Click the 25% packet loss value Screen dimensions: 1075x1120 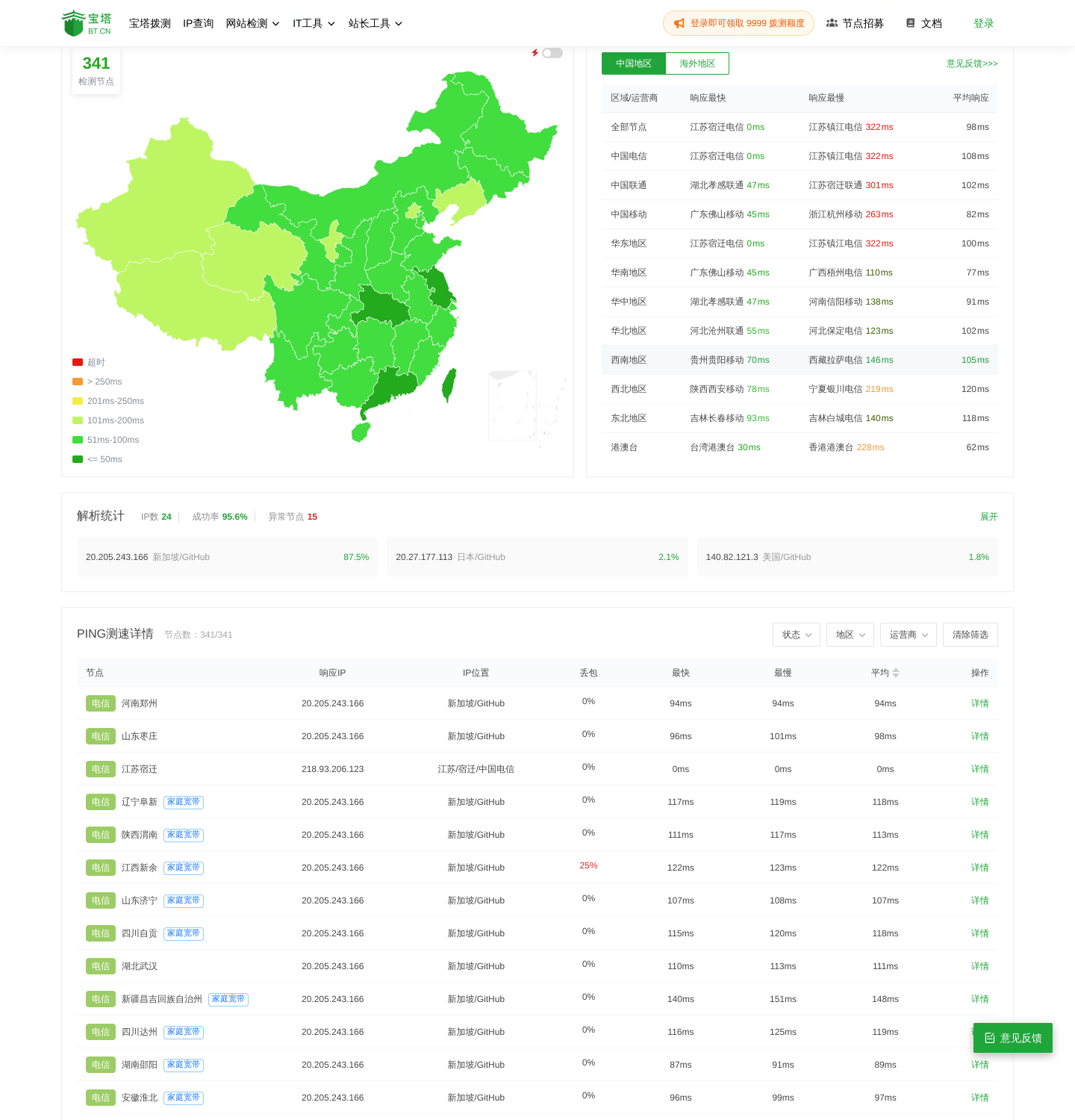click(x=588, y=865)
